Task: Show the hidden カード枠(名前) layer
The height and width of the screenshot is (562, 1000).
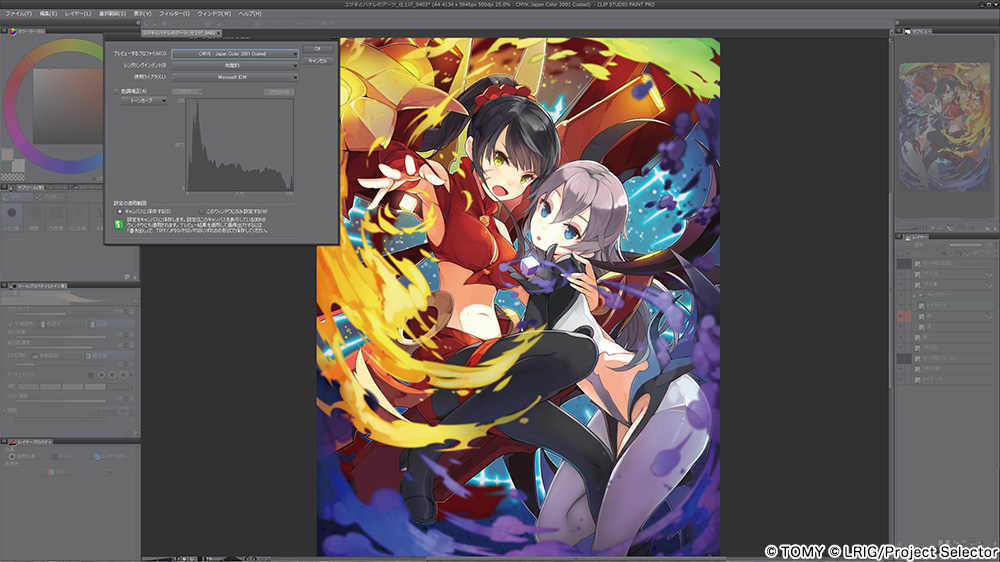Action: click(901, 263)
